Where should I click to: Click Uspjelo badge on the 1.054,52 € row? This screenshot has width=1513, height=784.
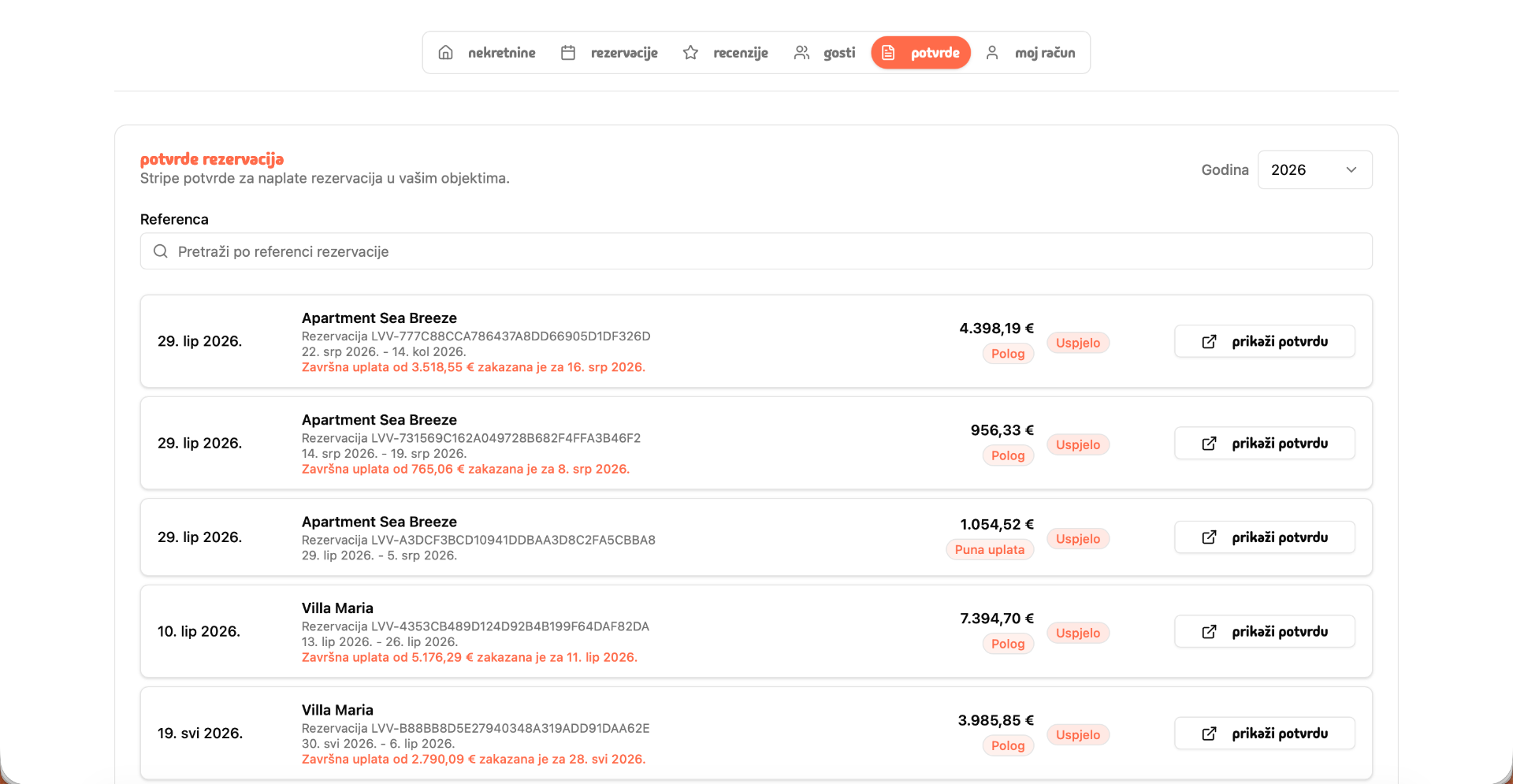(1078, 539)
